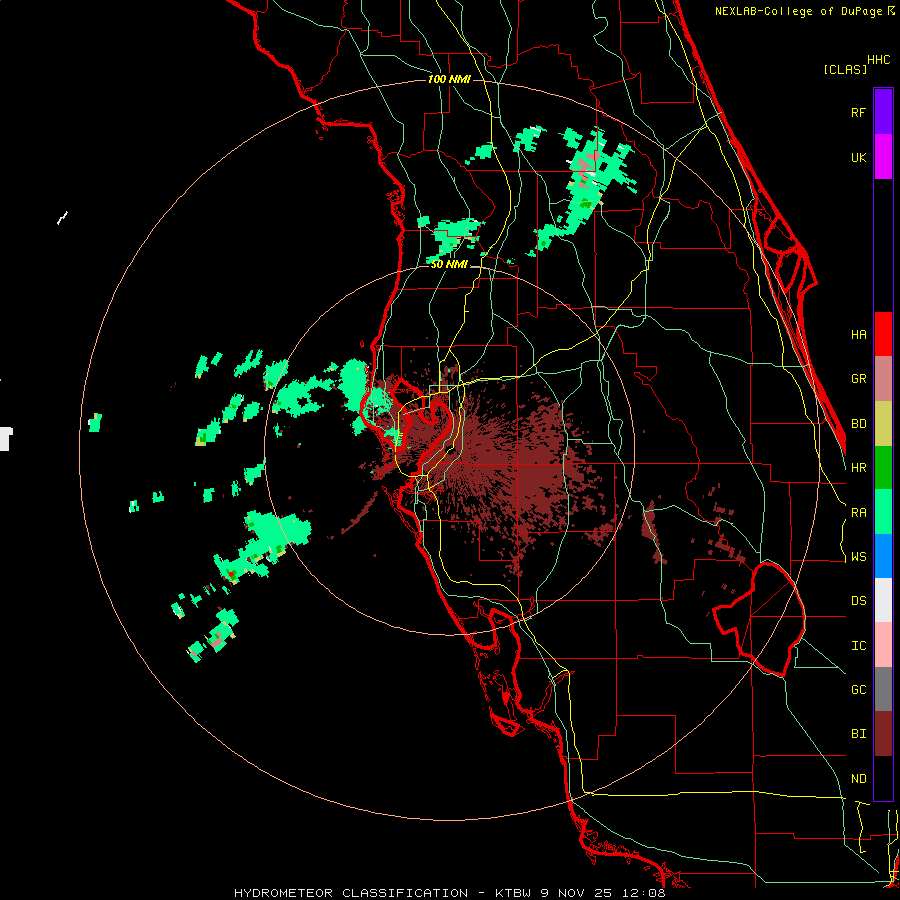Click the HA red legend swatch
900x900 pixels.
click(x=883, y=334)
